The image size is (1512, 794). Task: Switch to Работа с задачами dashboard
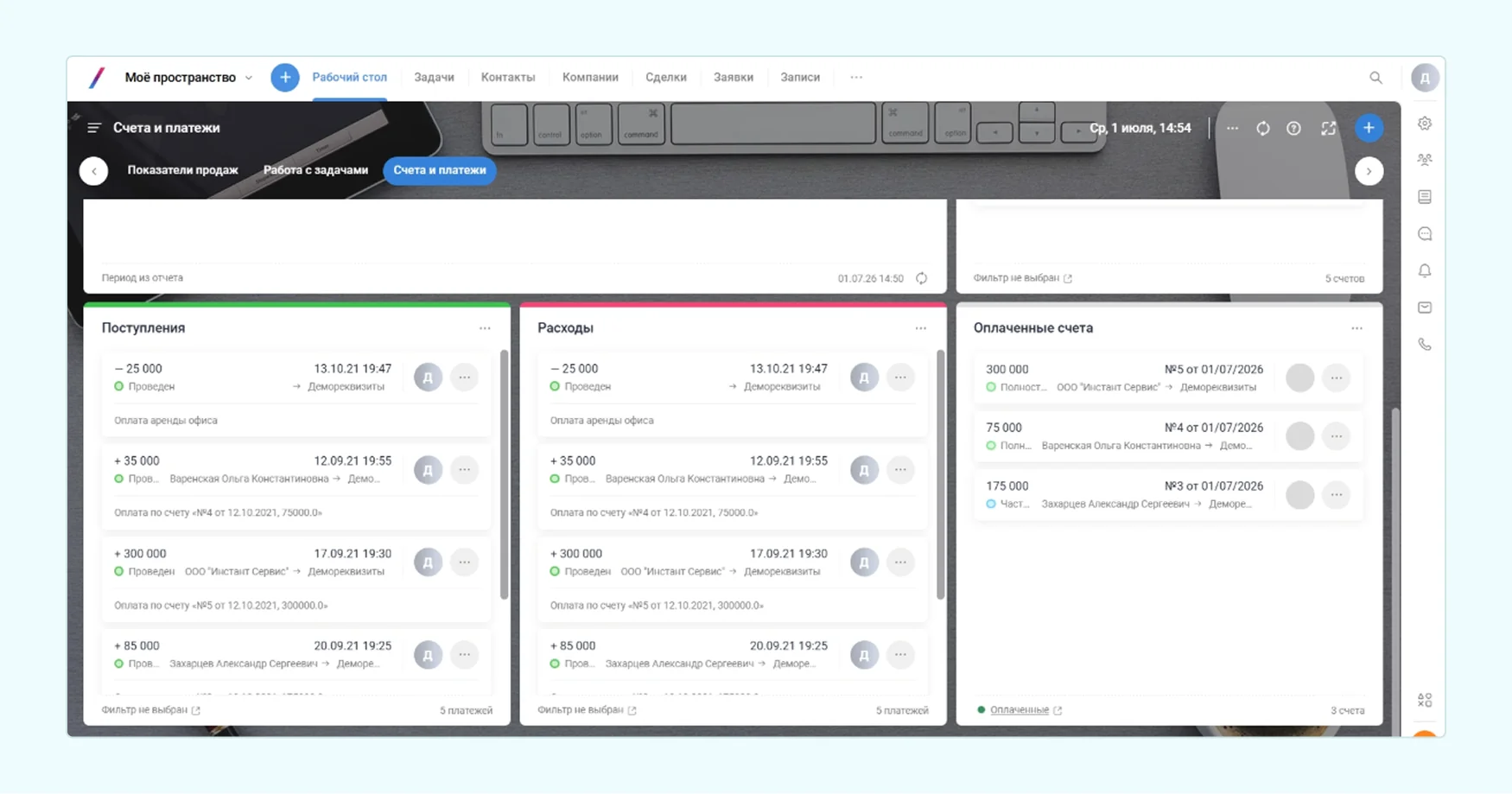[316, 170]
